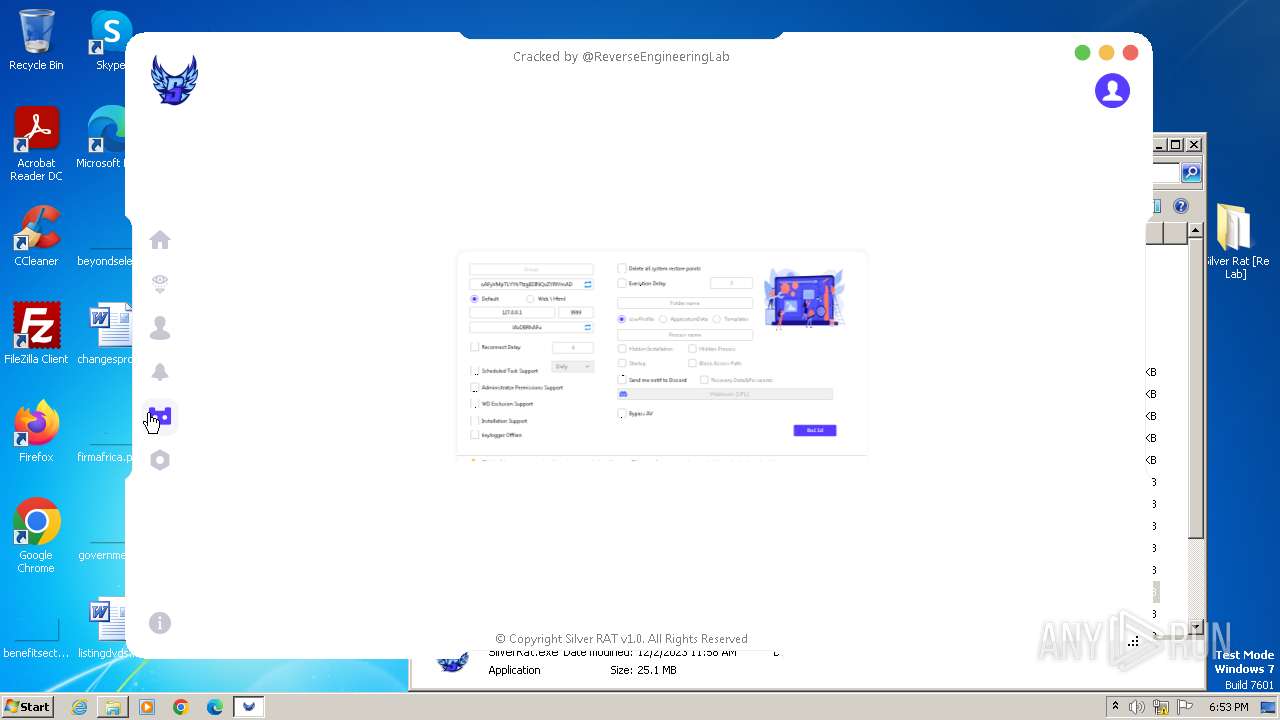Launch CCleaner from desktop
The image size is (1280, 720).
(x=36, y=236)
